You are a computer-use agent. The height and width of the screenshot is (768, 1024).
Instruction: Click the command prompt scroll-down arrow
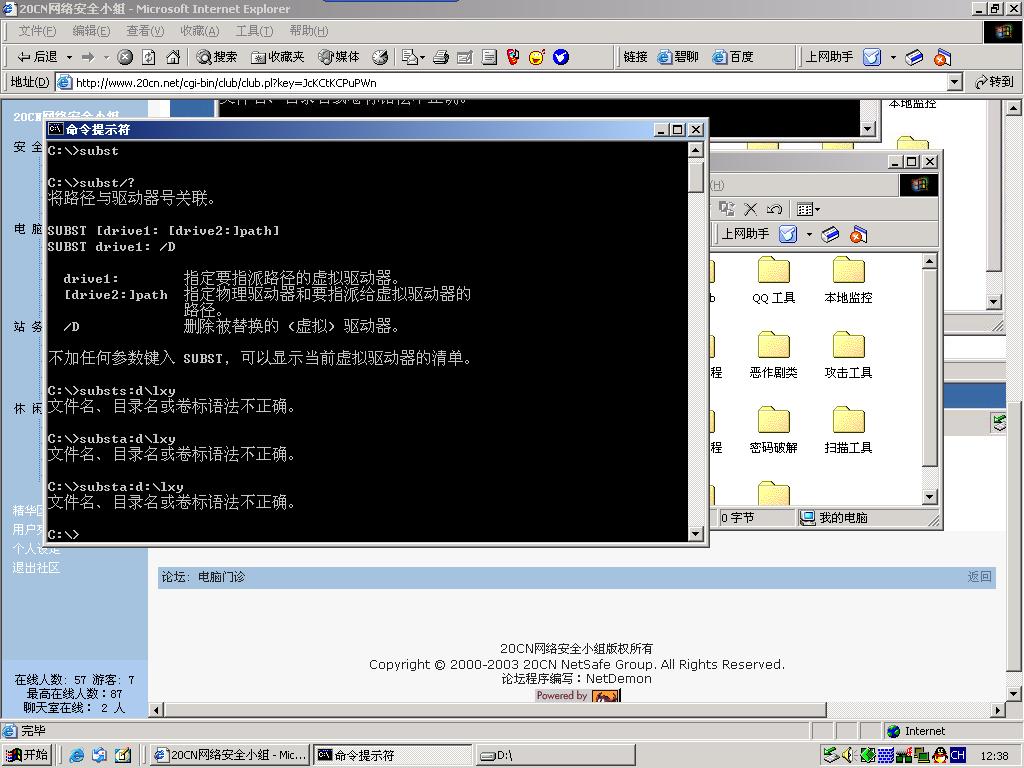[696, 534]
